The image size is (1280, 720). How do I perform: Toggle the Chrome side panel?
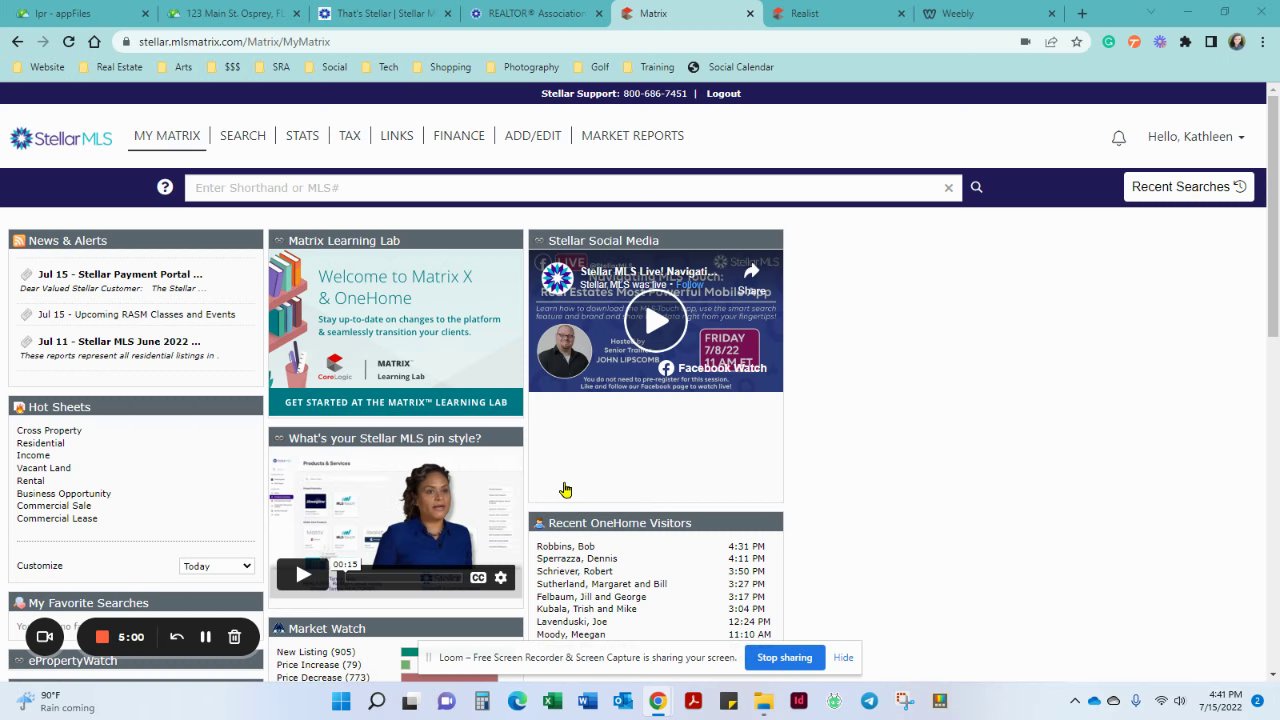pos(1211,42)
